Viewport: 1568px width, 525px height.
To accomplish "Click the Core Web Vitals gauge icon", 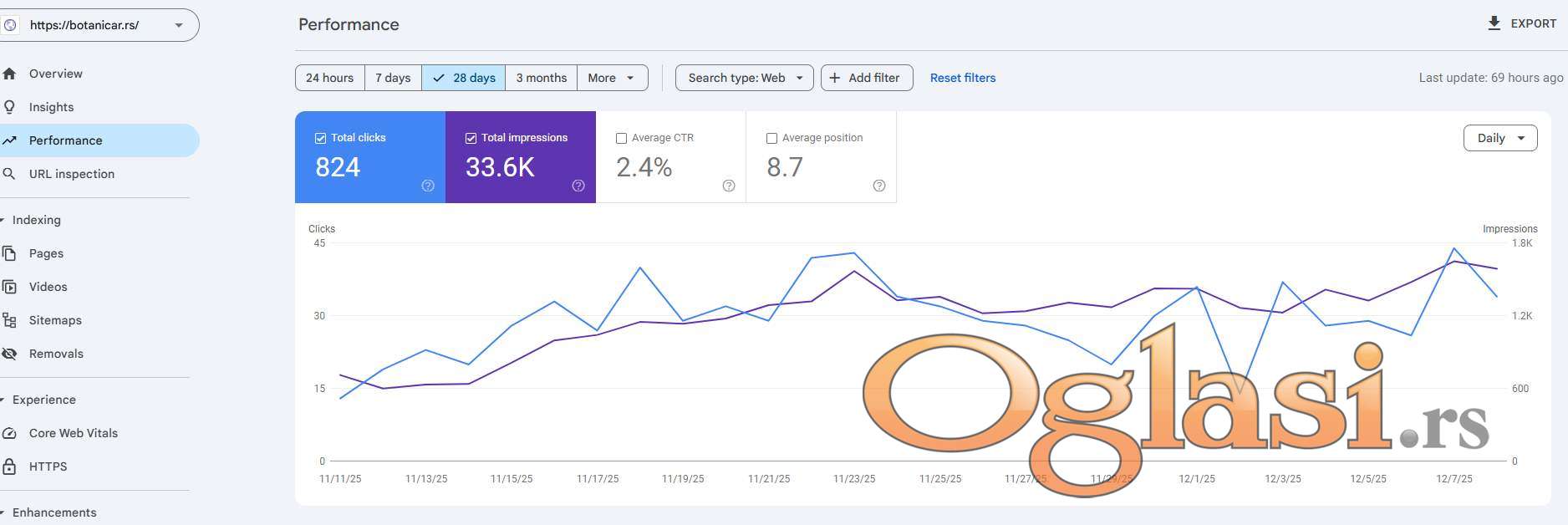I will pos(10,433).
